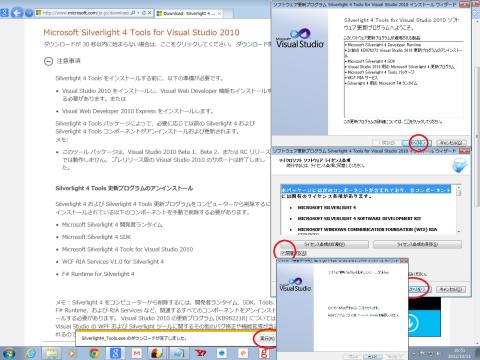
Task: Click highlighted first line of license text
Action: [x=366, y=190]
